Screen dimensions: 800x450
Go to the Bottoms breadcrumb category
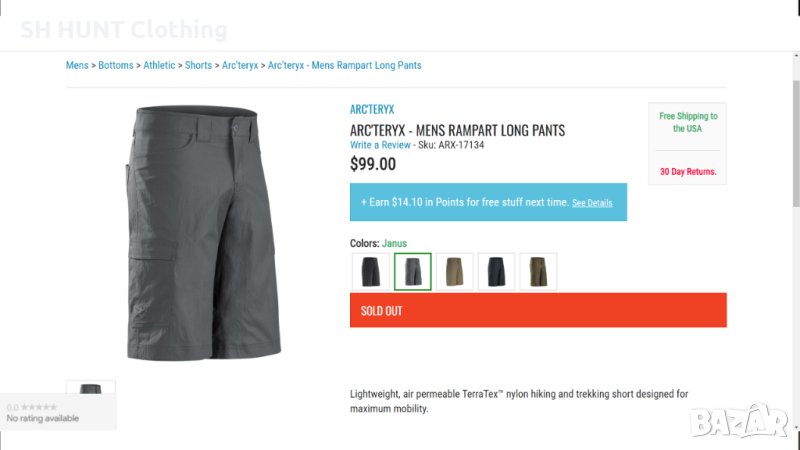[x=116, y=66]
